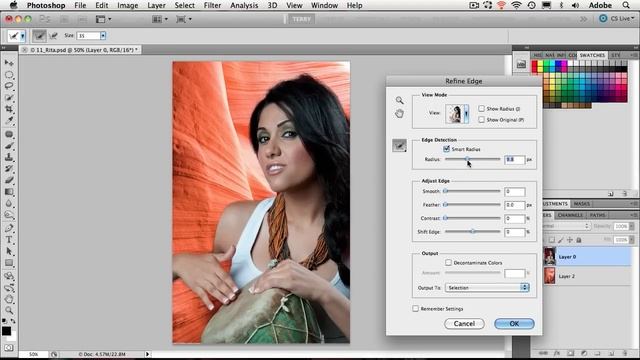The width and height of the screenshot is (640, 360).
Task: Open the CS Live dropdown
Action: 617,19
